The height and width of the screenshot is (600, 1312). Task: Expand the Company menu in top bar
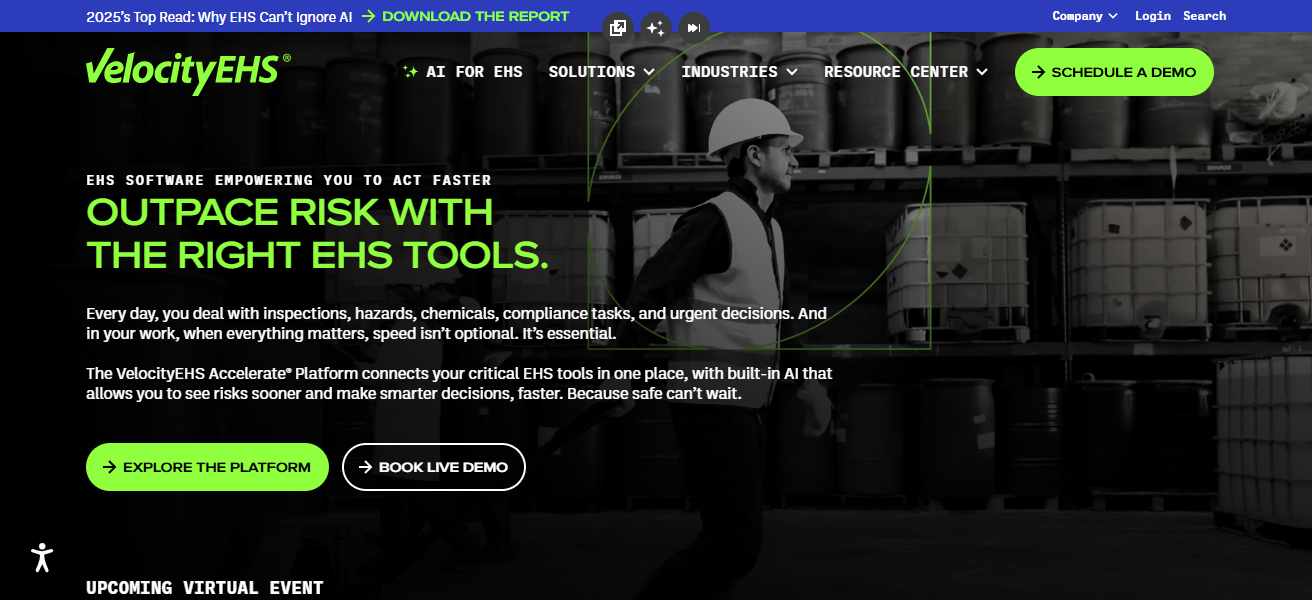(1084, 16)
